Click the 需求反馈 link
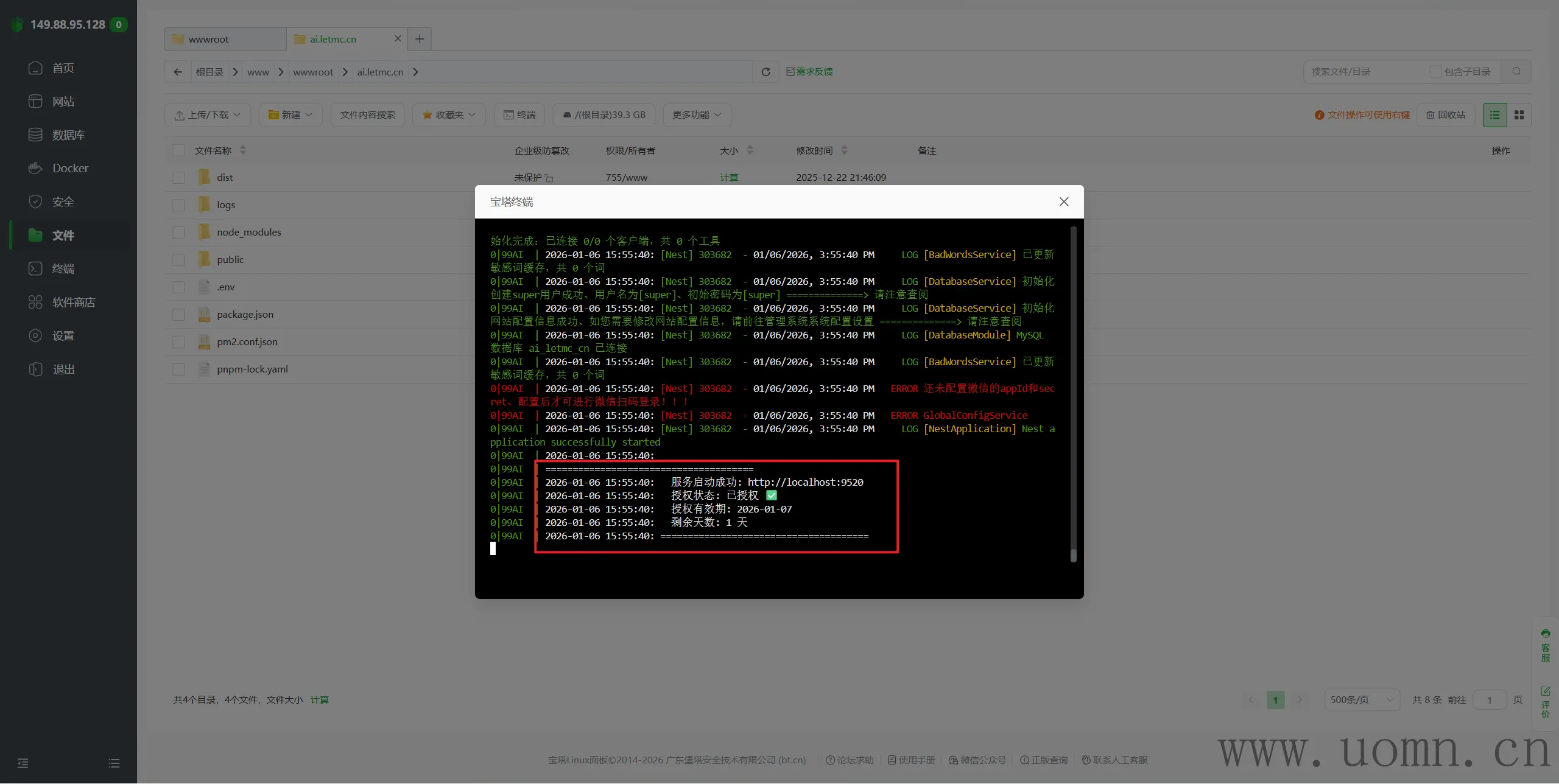Screen dimensions: 1559x784 point(809,72)
